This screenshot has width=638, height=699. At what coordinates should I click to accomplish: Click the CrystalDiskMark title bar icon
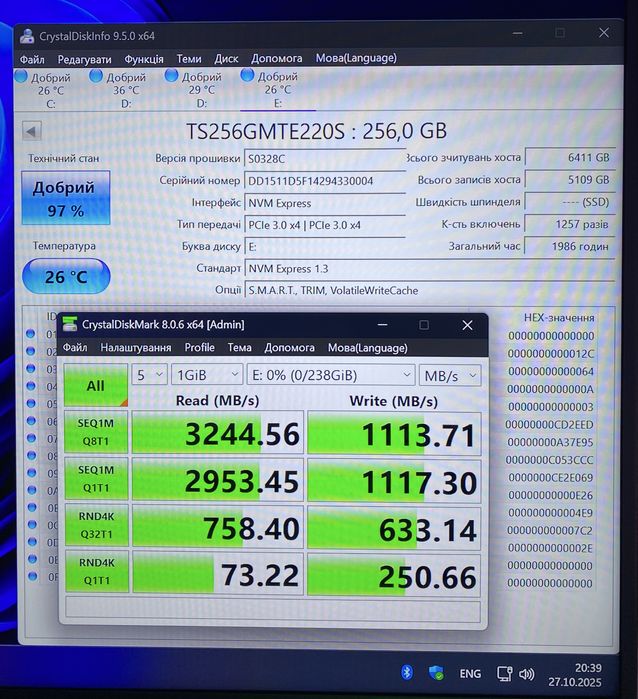tap(70, 324)
